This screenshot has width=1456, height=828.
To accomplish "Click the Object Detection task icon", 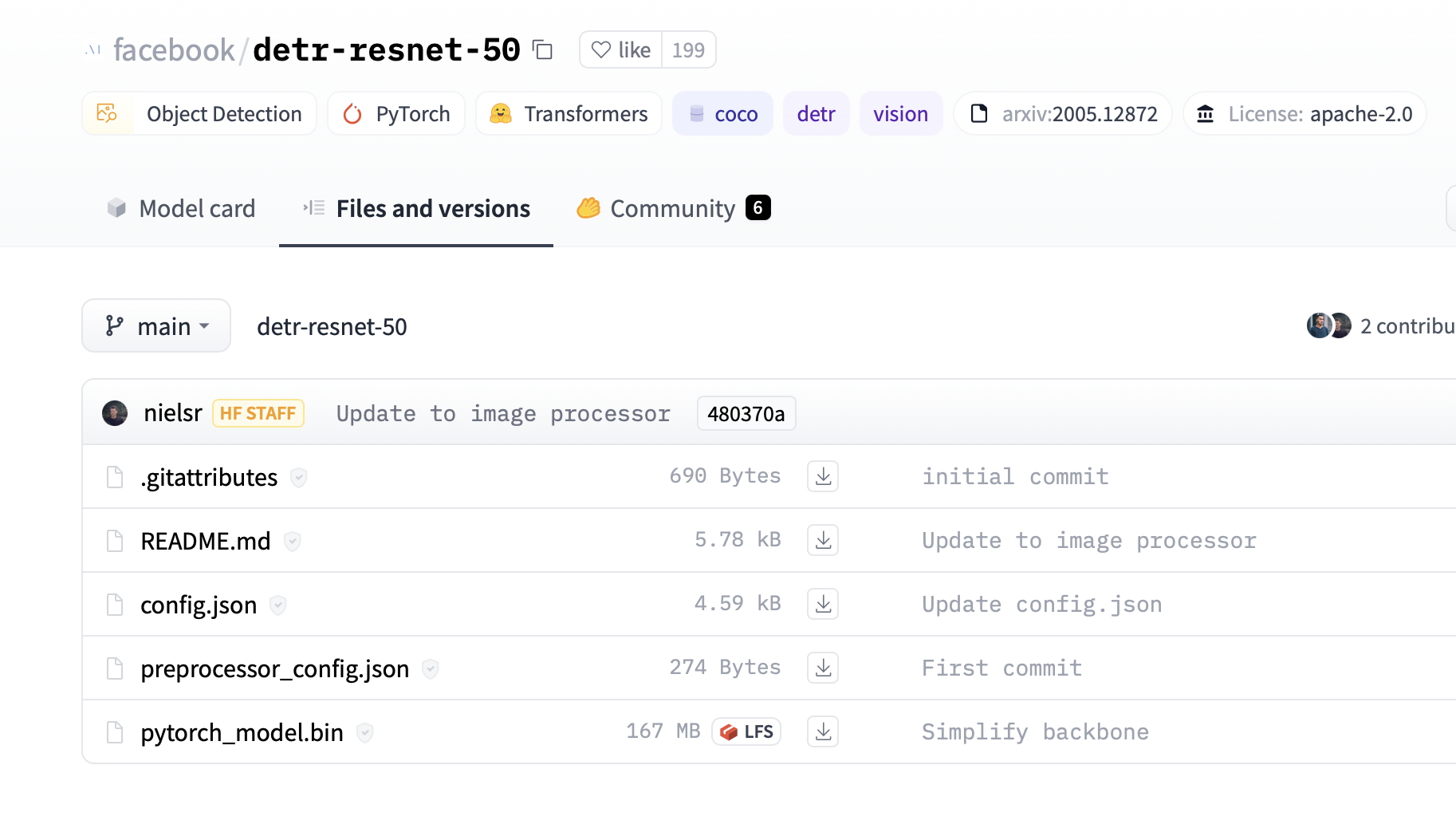I will click(107, 113).
